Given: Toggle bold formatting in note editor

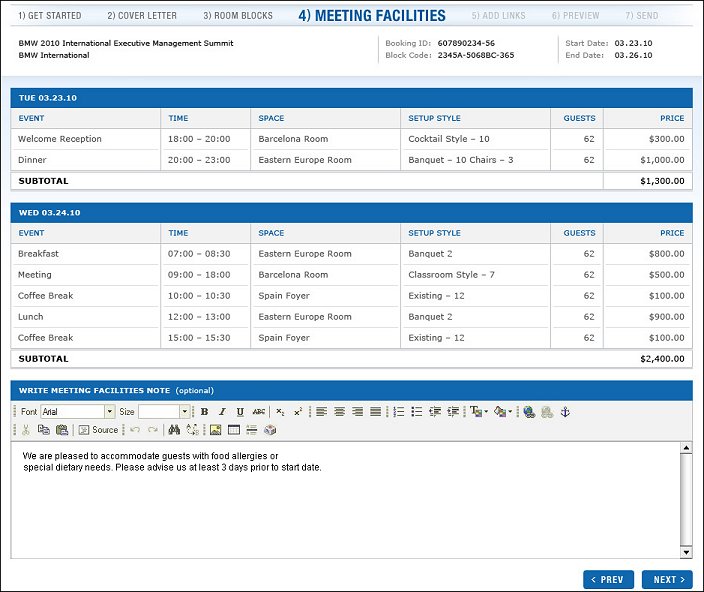Looking at the screenshot, I should [204, 412].
